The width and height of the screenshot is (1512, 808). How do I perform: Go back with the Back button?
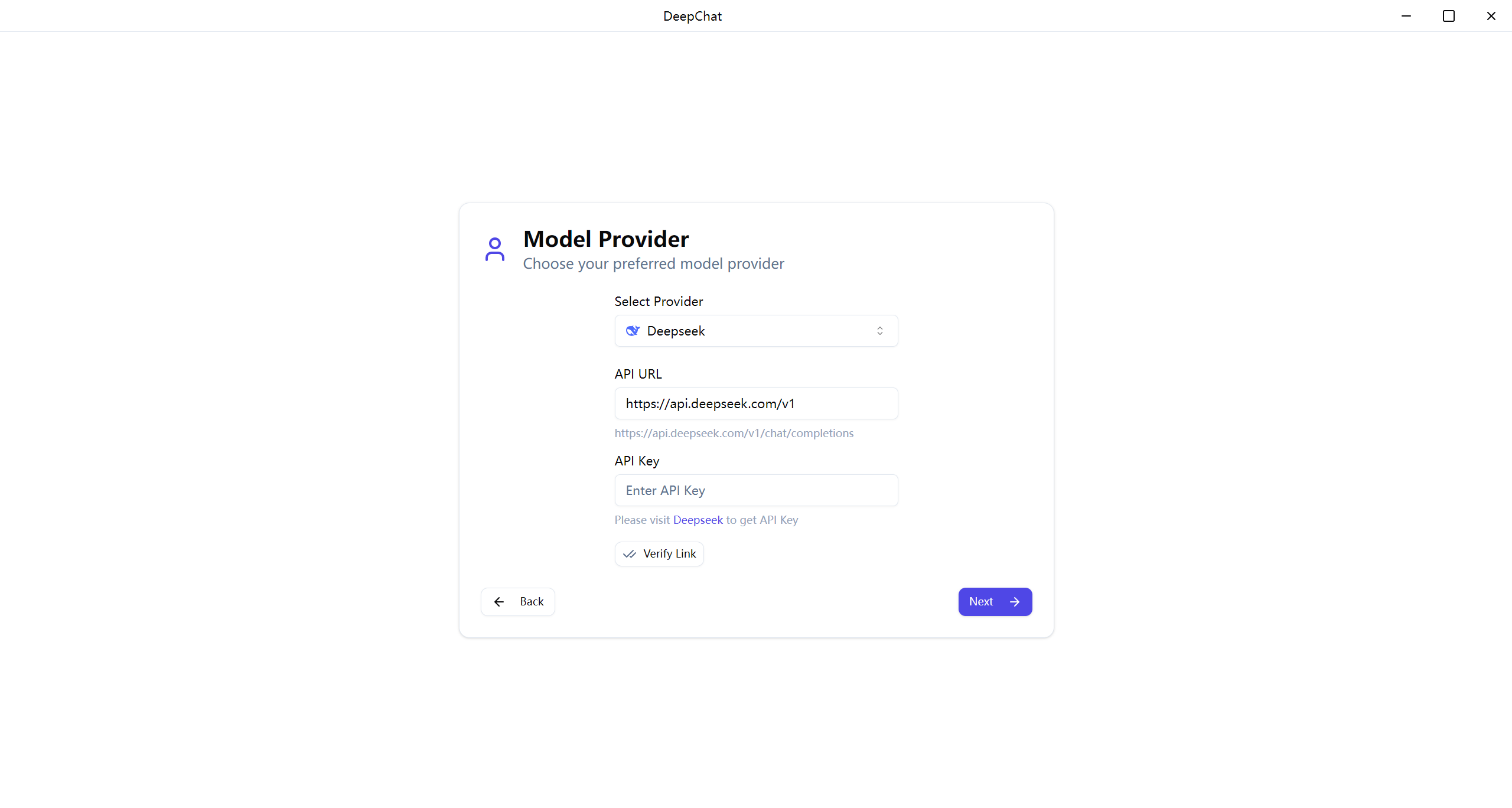click(x=518, y=602)
